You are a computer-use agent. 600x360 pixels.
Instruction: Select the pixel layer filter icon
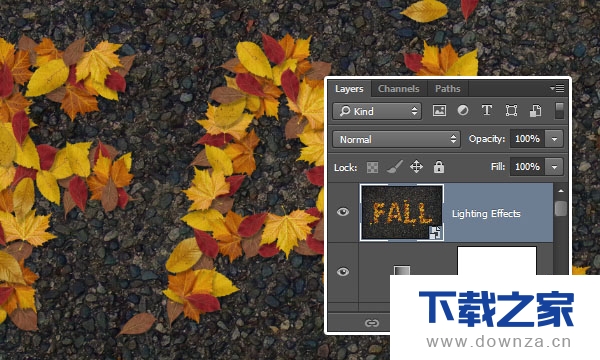click(439, 111)
